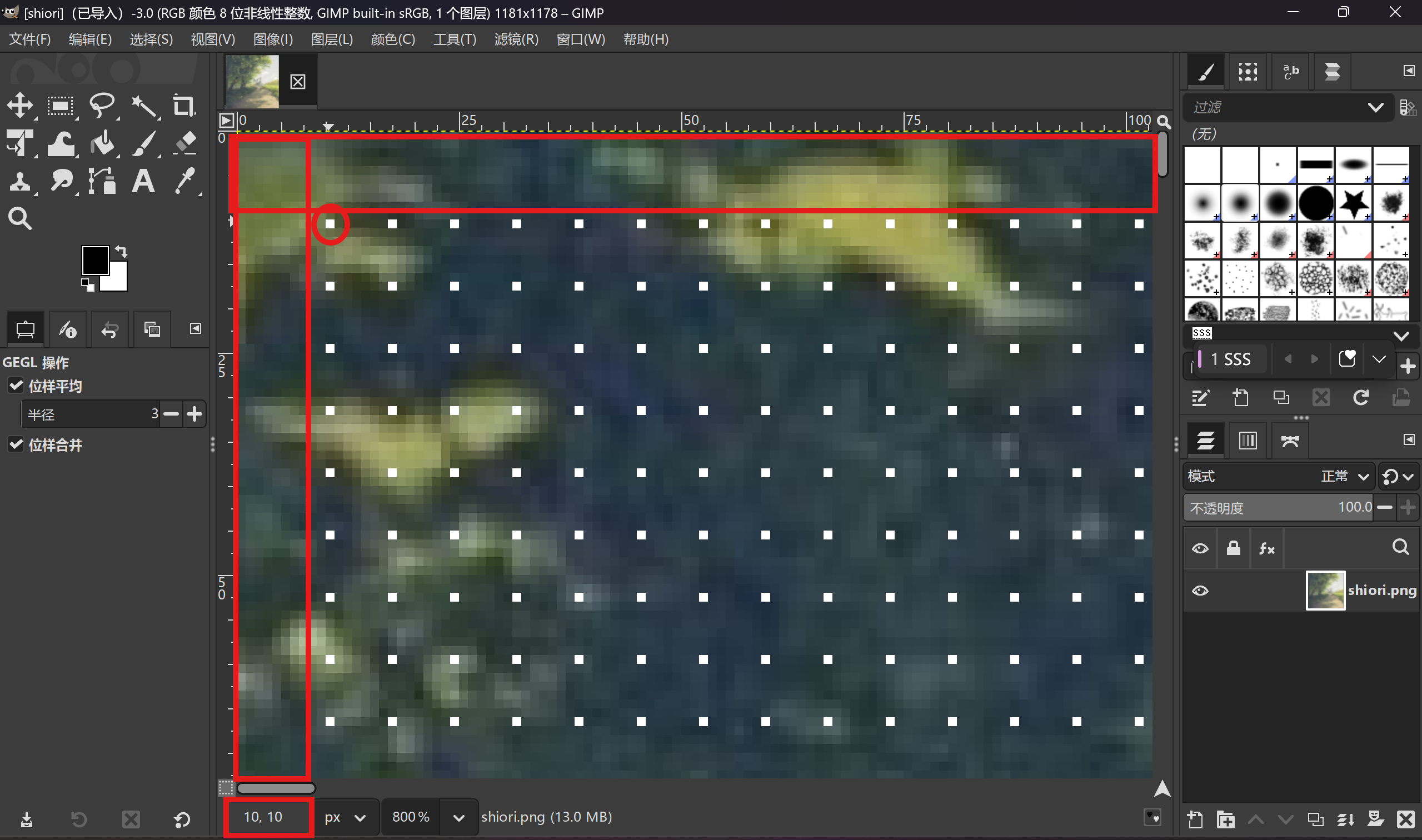Switch to the Channels tab
Screen dimensions: 1422x840
pos(1248,440)
